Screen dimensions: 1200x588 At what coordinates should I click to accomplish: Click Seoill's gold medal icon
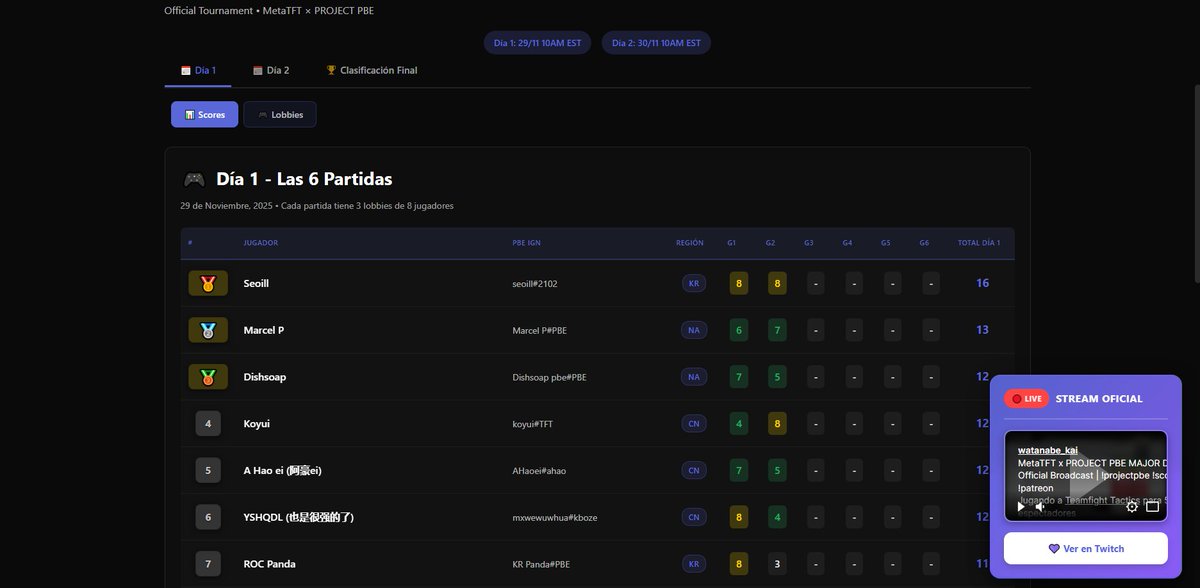208,283
